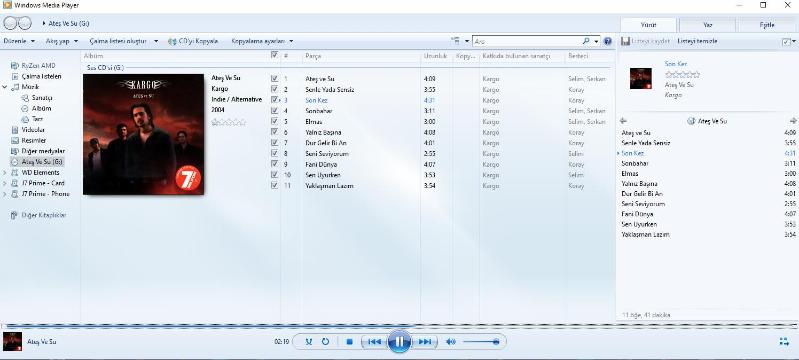Open the blue Help icon
The height and width of the screenshot is (360, 799).
click(x=607, y=41)
